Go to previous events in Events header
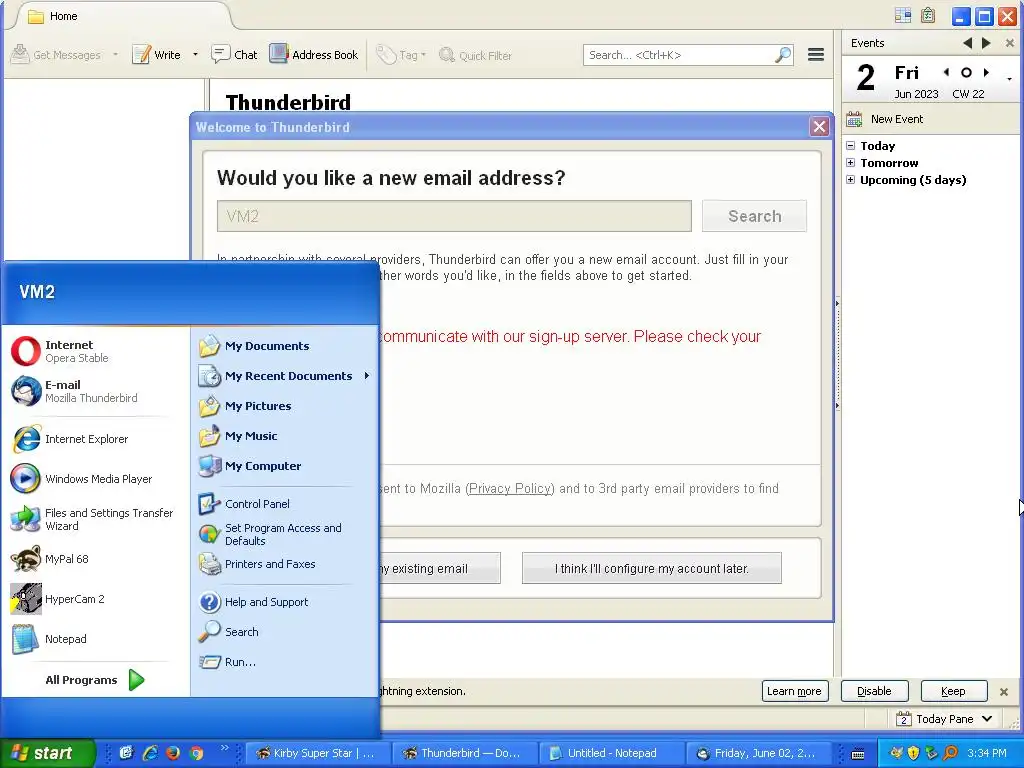 967,43
